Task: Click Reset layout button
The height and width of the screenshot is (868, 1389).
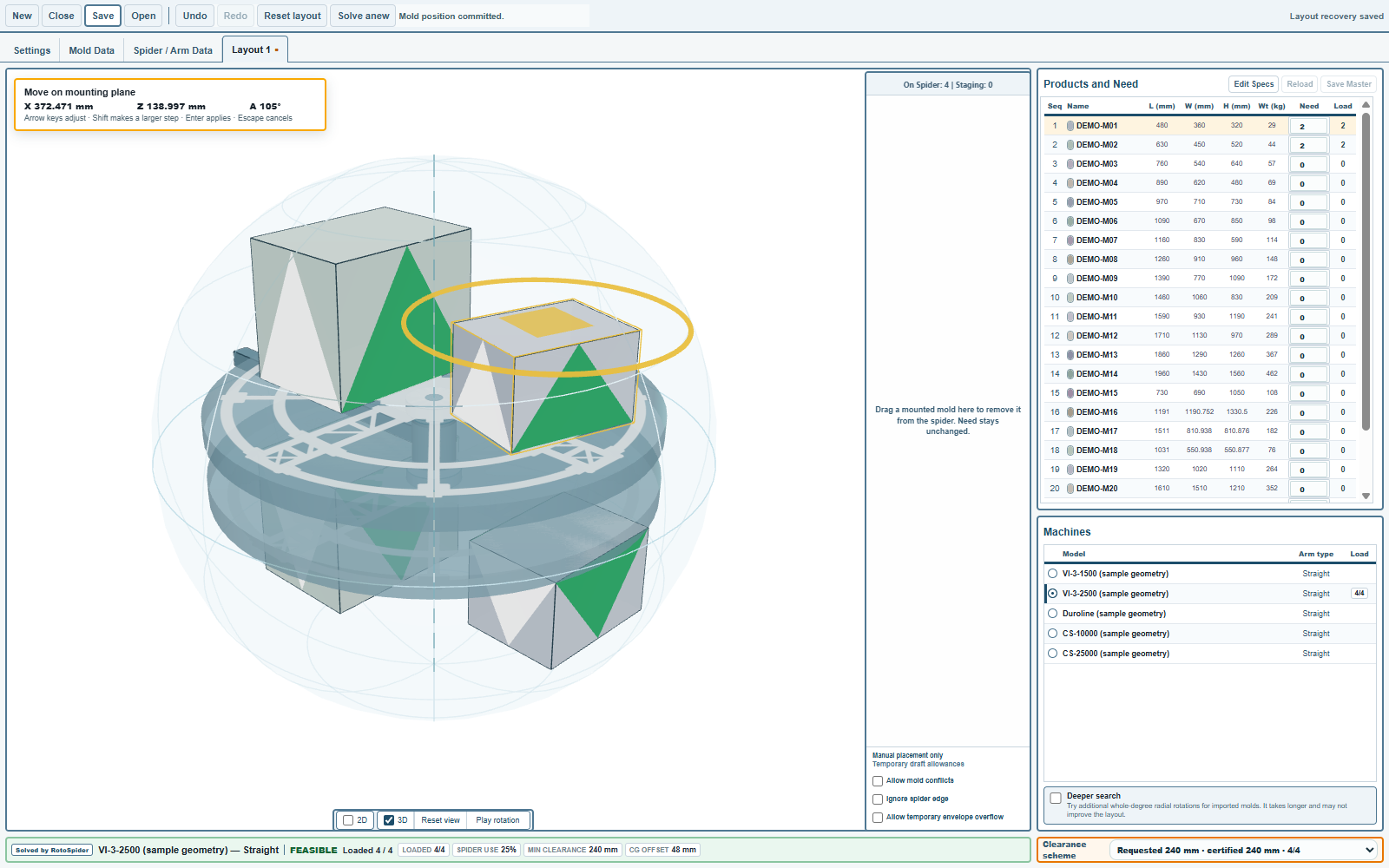Action: pyautogui.click(x=293, y=16)
